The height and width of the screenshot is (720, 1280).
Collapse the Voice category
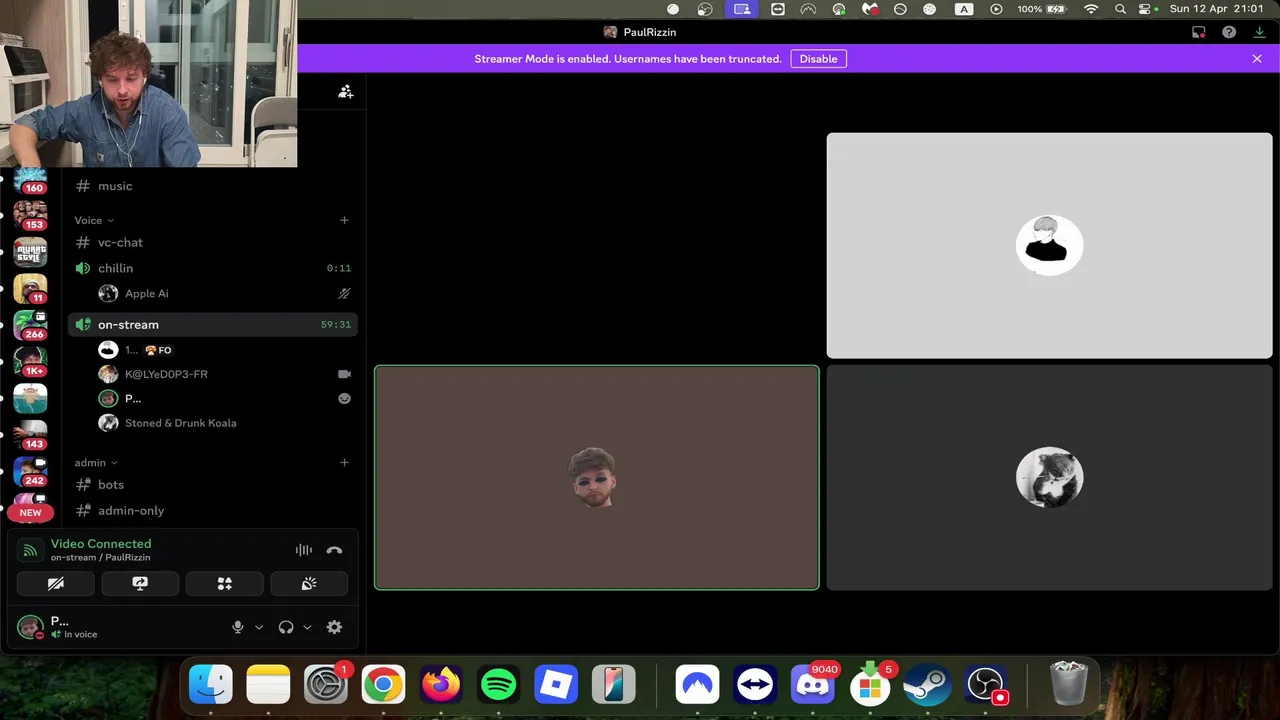[x=94, y=220]
